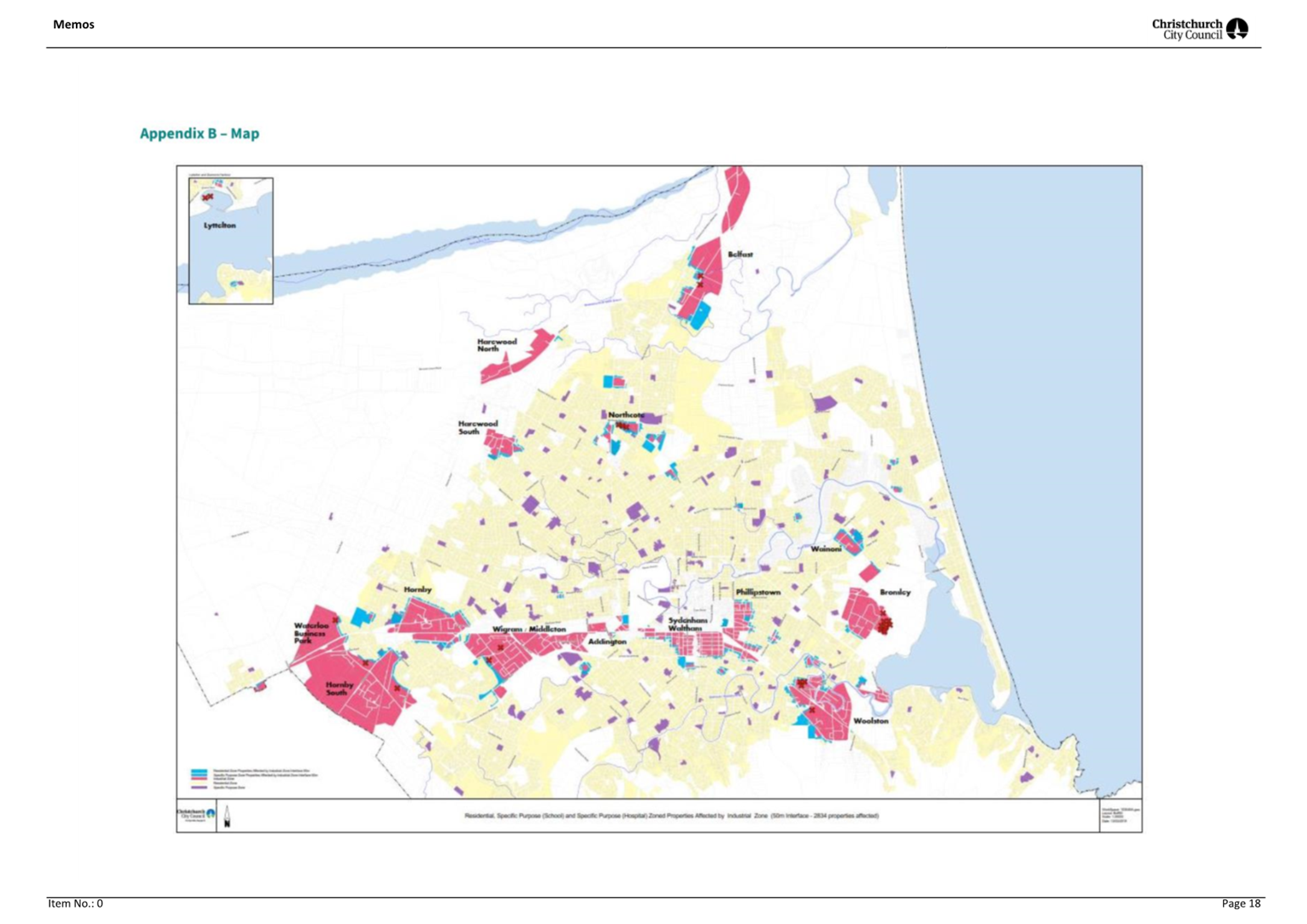Click the Hornby South map label
The width and height of the screenshot is (1307, 924).
pyautogui.click(x=340, y=688)
